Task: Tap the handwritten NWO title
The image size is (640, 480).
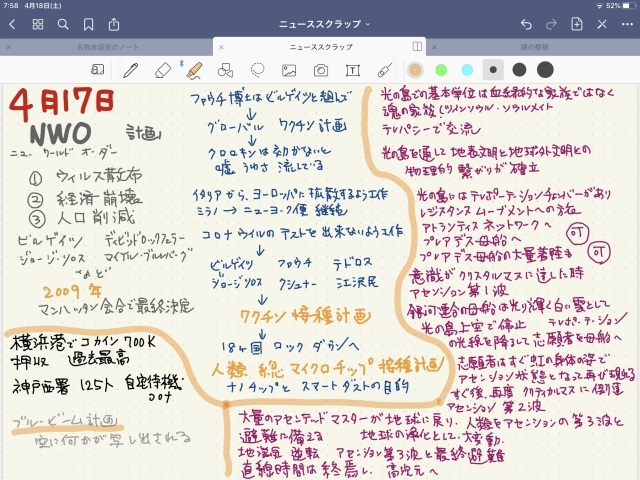Action: coord(60,133)
